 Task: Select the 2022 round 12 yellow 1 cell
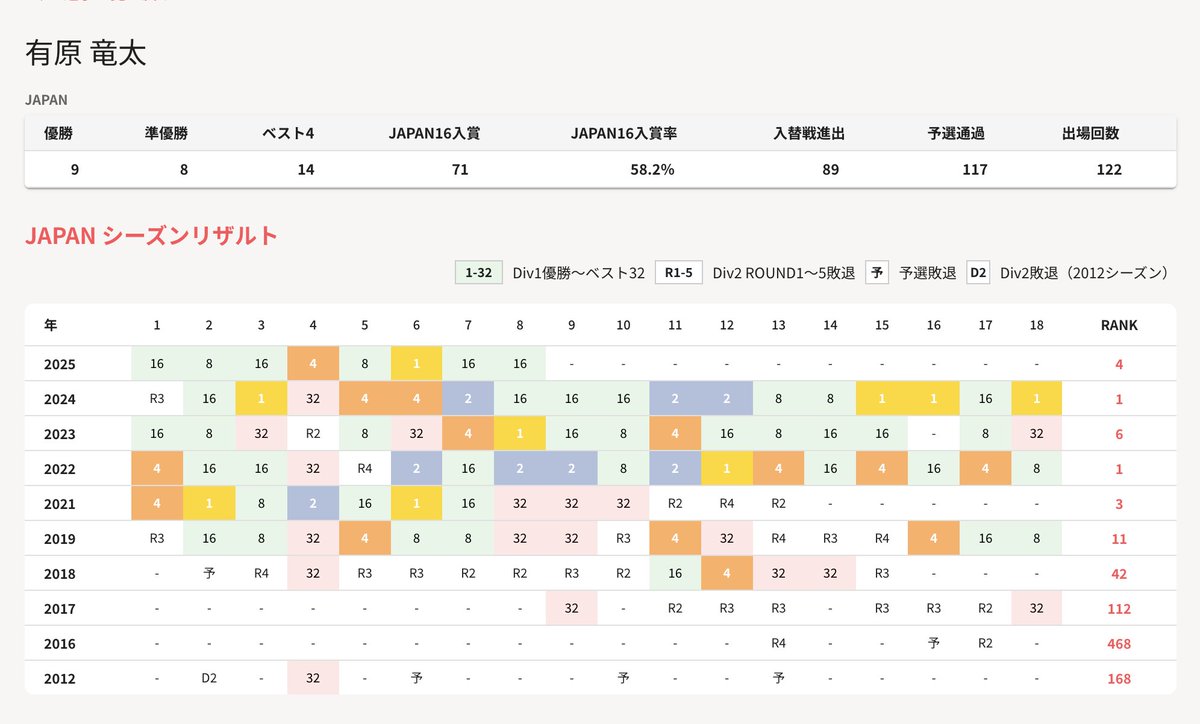[x=726, y=469]
